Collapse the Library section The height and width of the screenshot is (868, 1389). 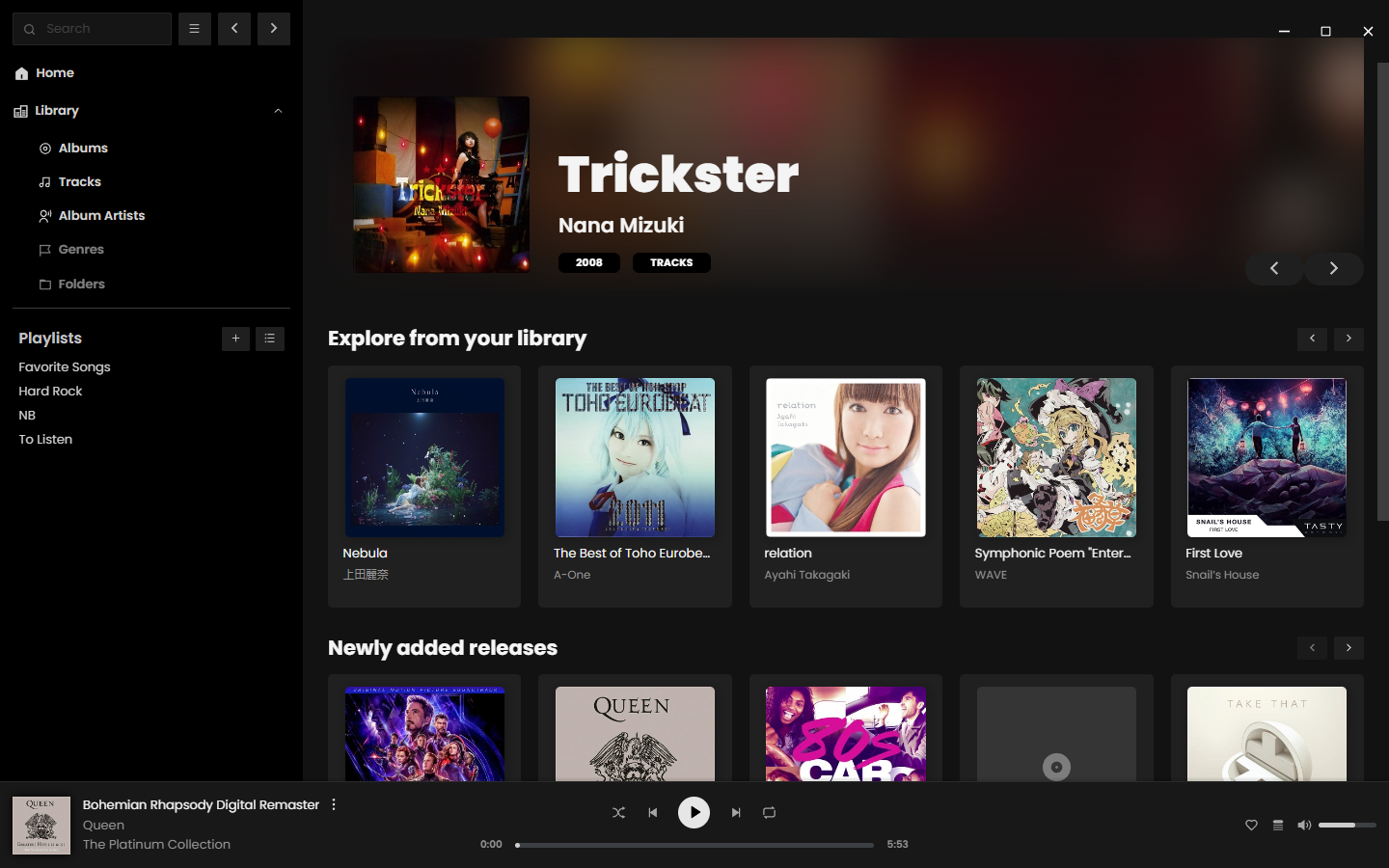coord(278,111)
